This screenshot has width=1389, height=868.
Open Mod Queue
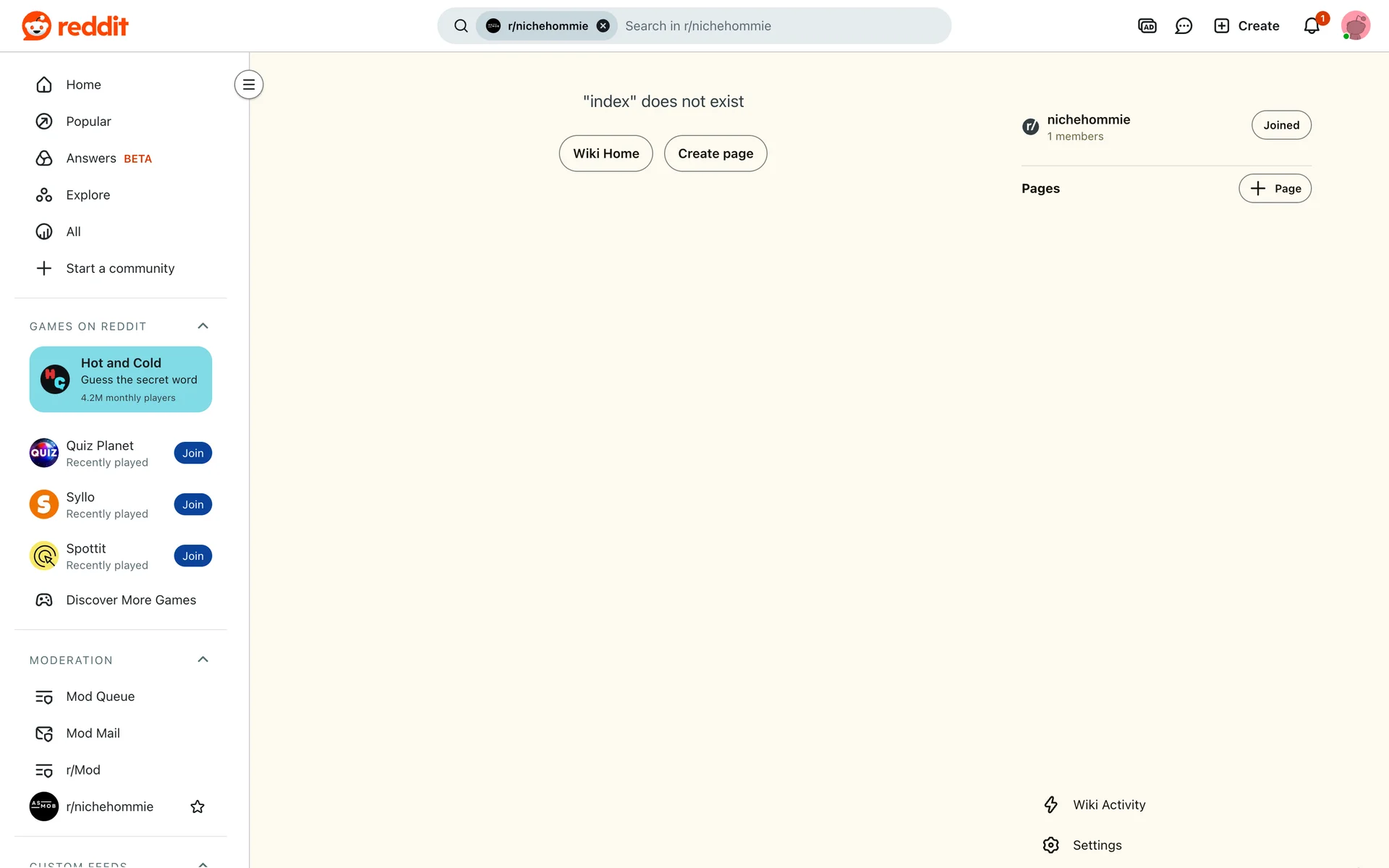(x=100, y=697)
